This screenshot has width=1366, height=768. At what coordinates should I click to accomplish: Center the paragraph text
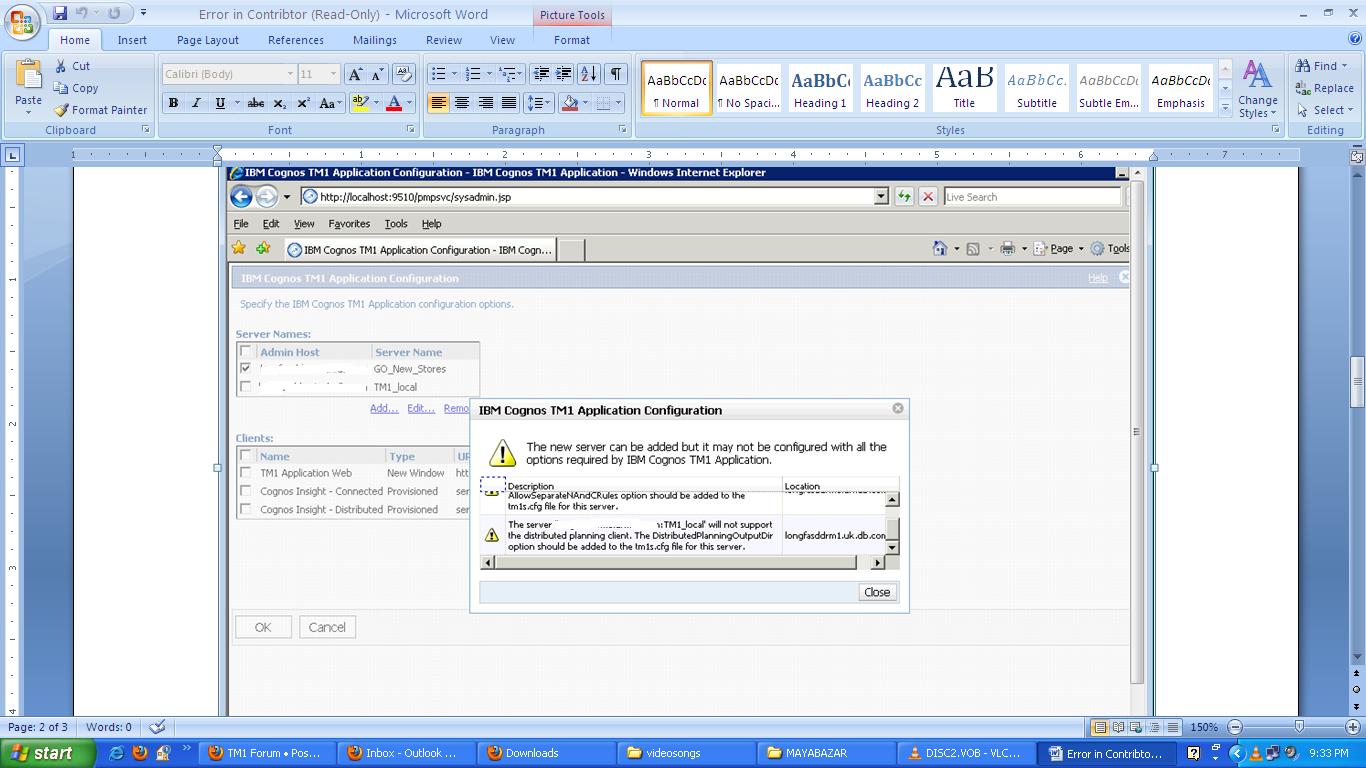(x=462, y=103)
